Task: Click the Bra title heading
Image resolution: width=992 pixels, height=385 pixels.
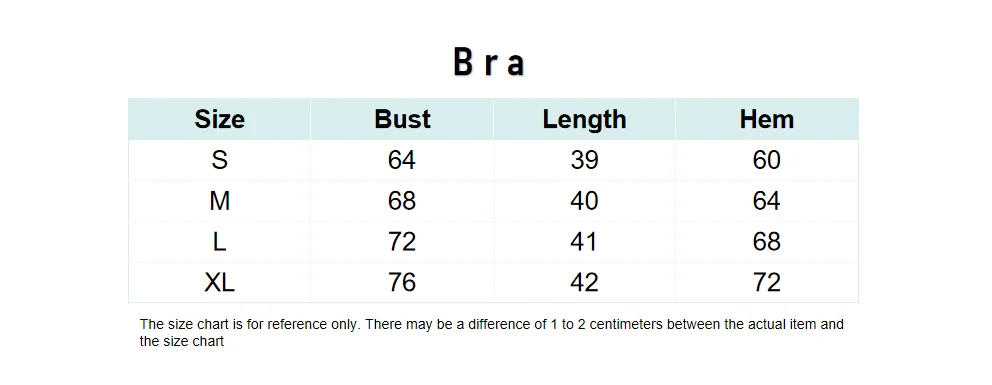Action: click(489, 63)
